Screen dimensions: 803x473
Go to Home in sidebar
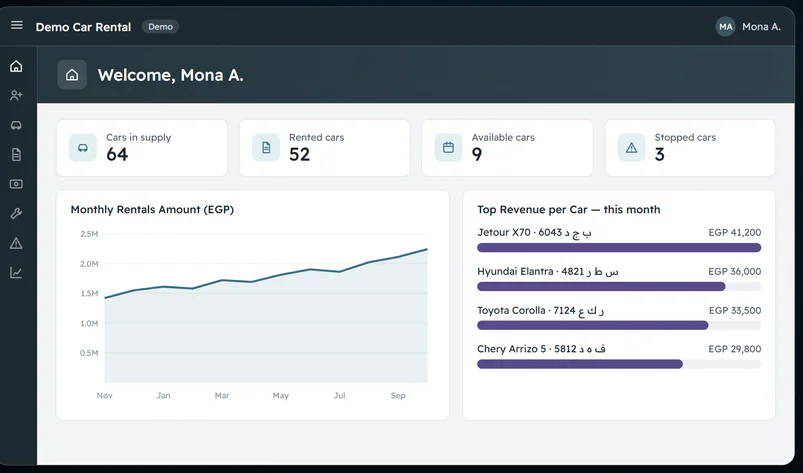tap(16, 66)
